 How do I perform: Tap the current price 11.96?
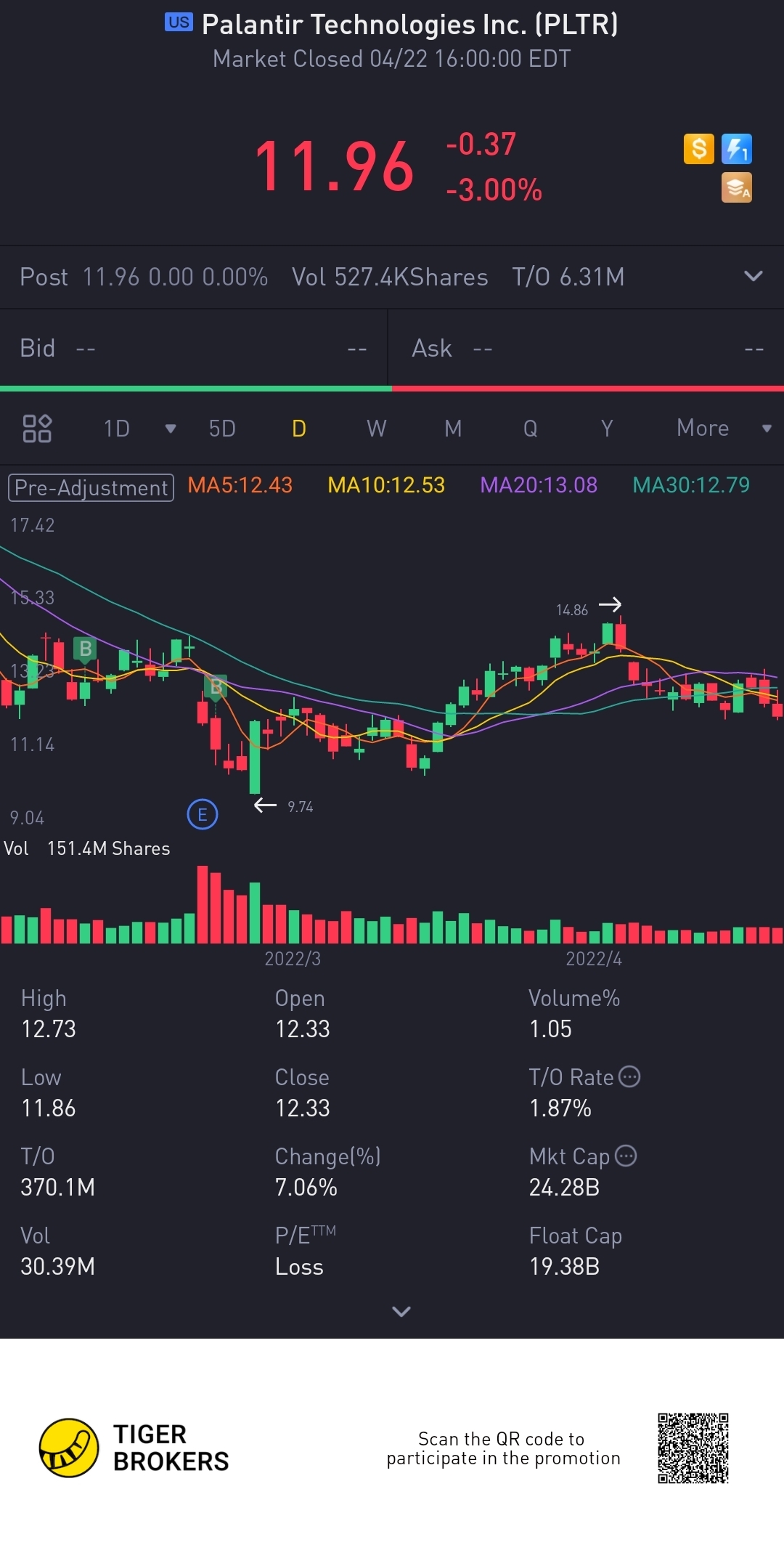click(334, 167)
